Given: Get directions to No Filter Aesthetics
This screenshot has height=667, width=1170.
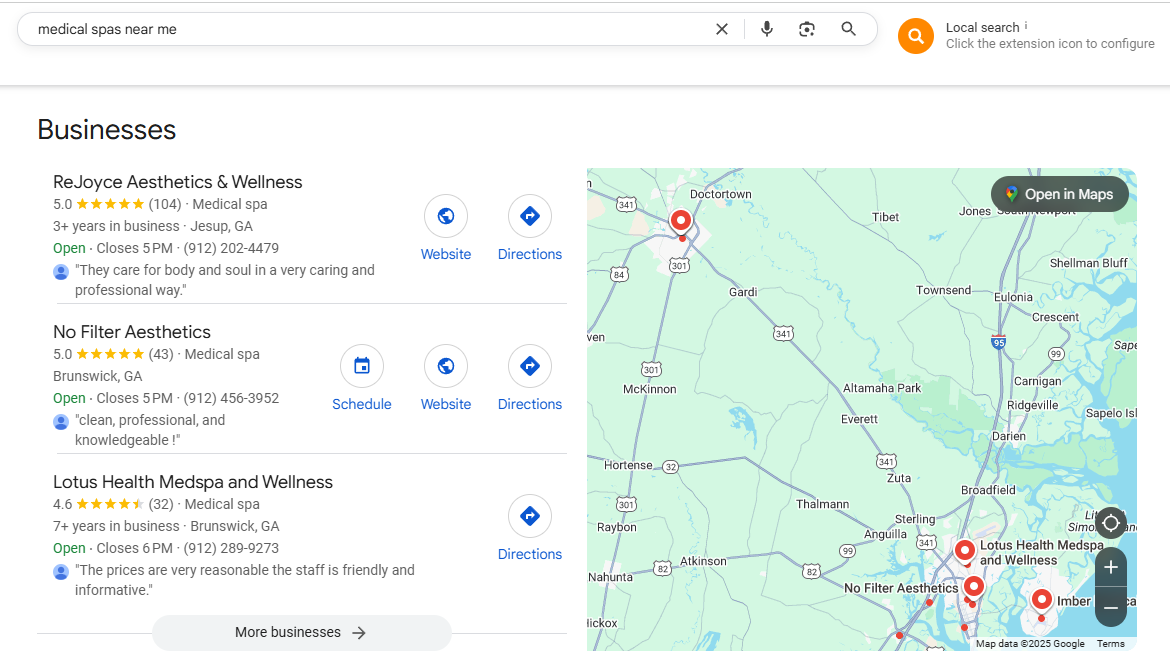Looking at the screenshot, I should (x=530, y=366).
